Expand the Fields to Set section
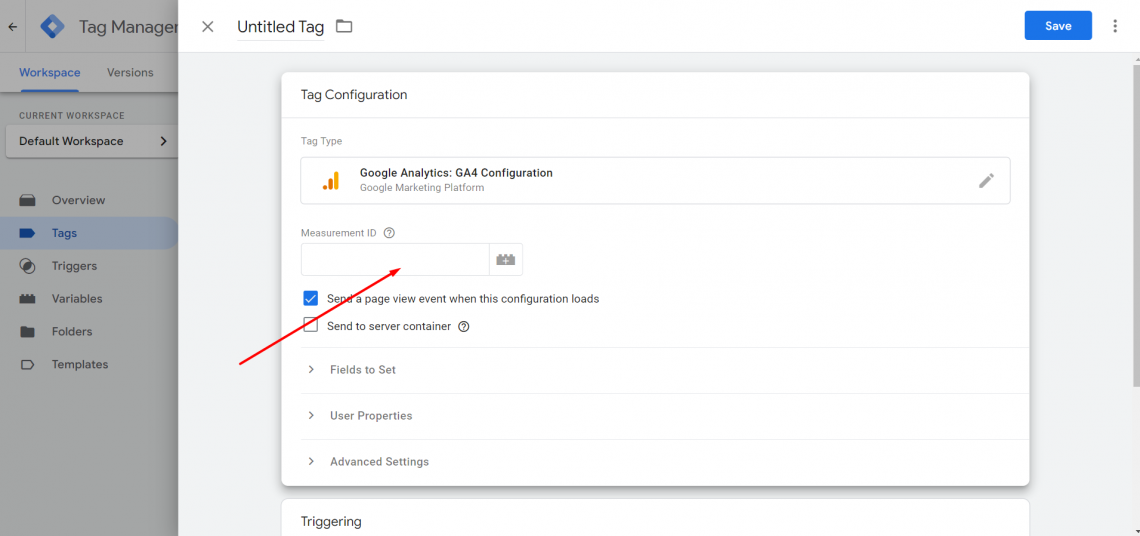 point(665,369)
